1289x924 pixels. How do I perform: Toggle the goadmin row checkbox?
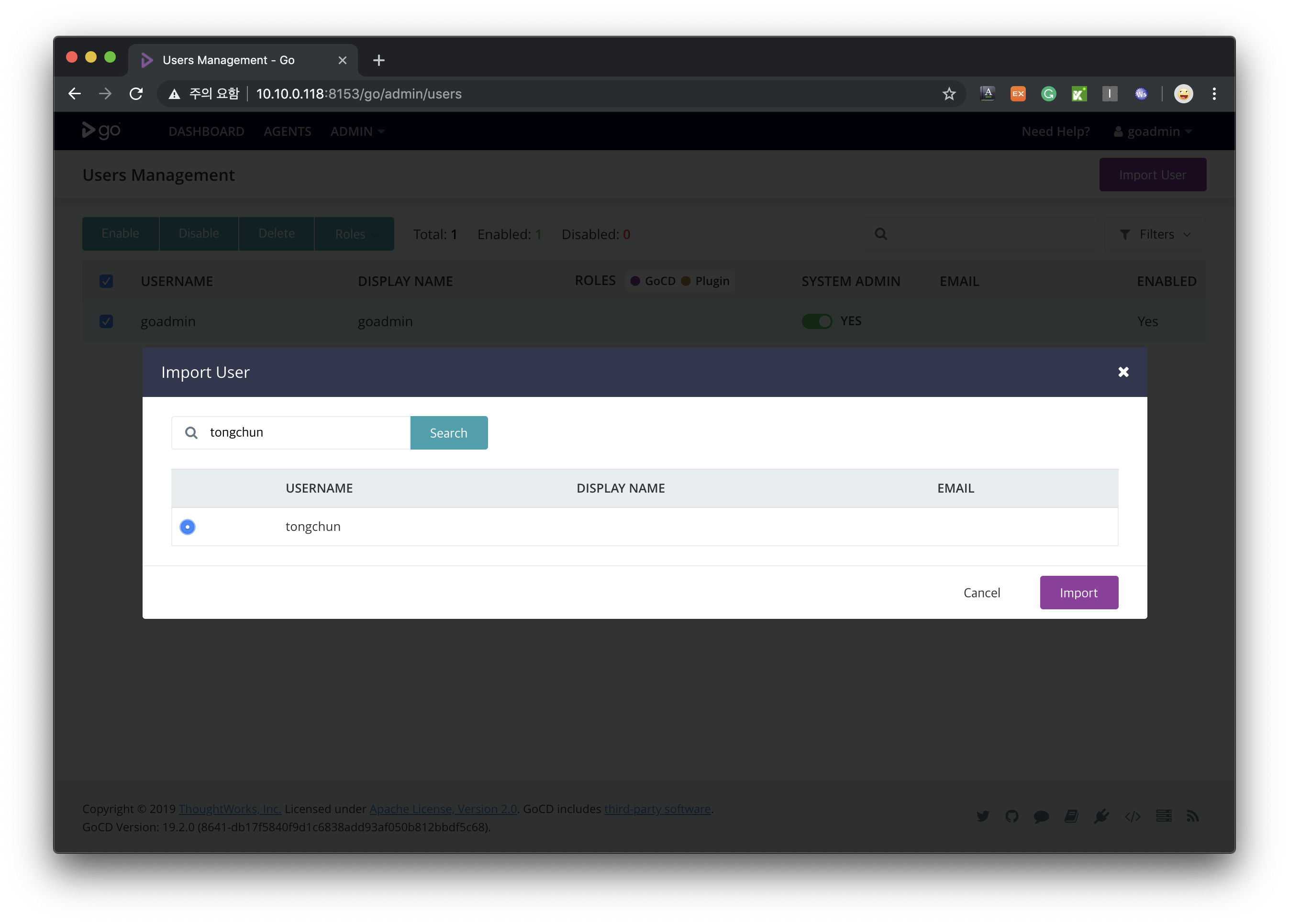pyautogui.click(x=106, y=321)
